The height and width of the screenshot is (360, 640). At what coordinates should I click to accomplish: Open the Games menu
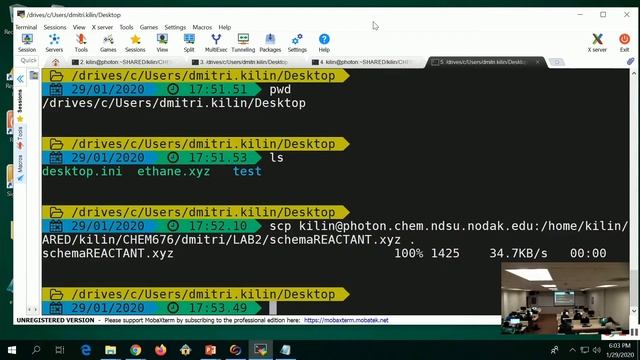[149, 27]
